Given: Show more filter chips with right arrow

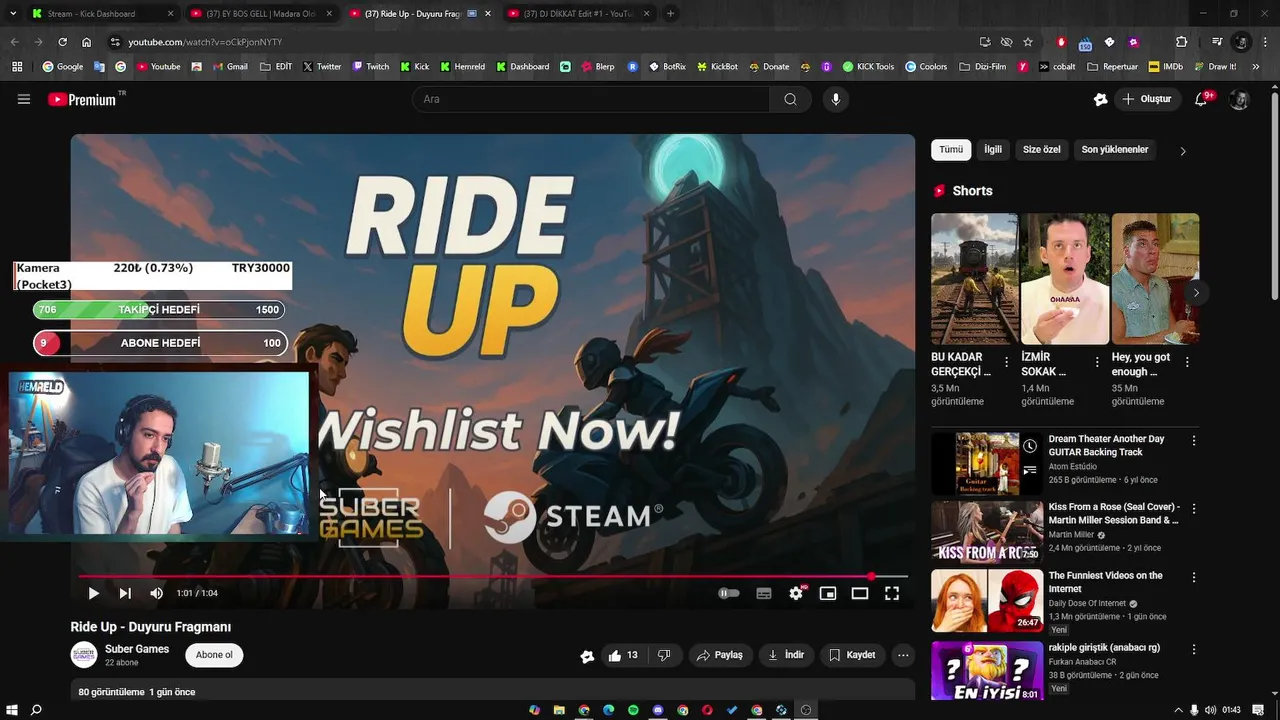Looking at the screenshot, I should tap(1183, 151).
